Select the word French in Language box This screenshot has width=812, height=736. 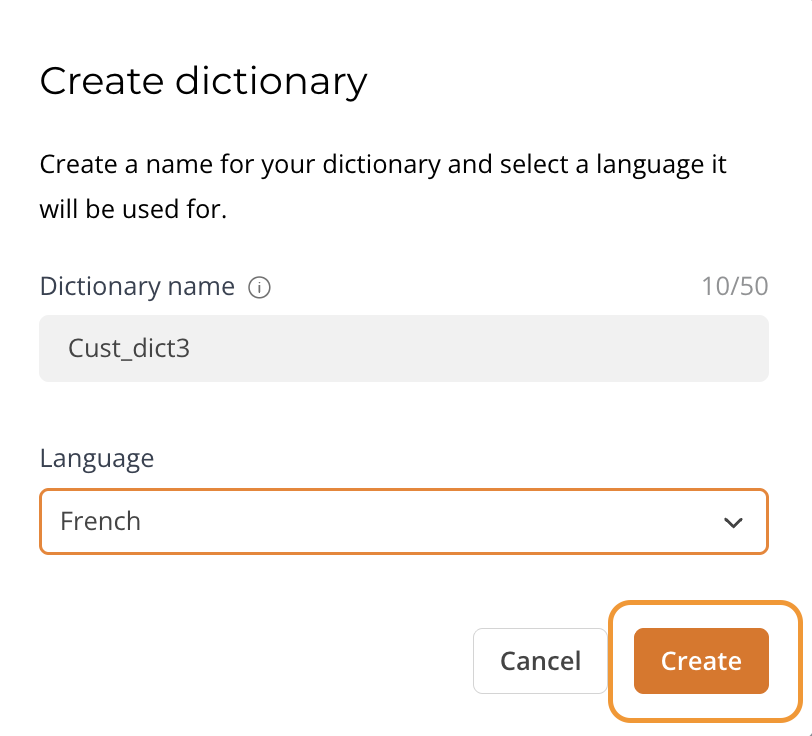[100, 521]
